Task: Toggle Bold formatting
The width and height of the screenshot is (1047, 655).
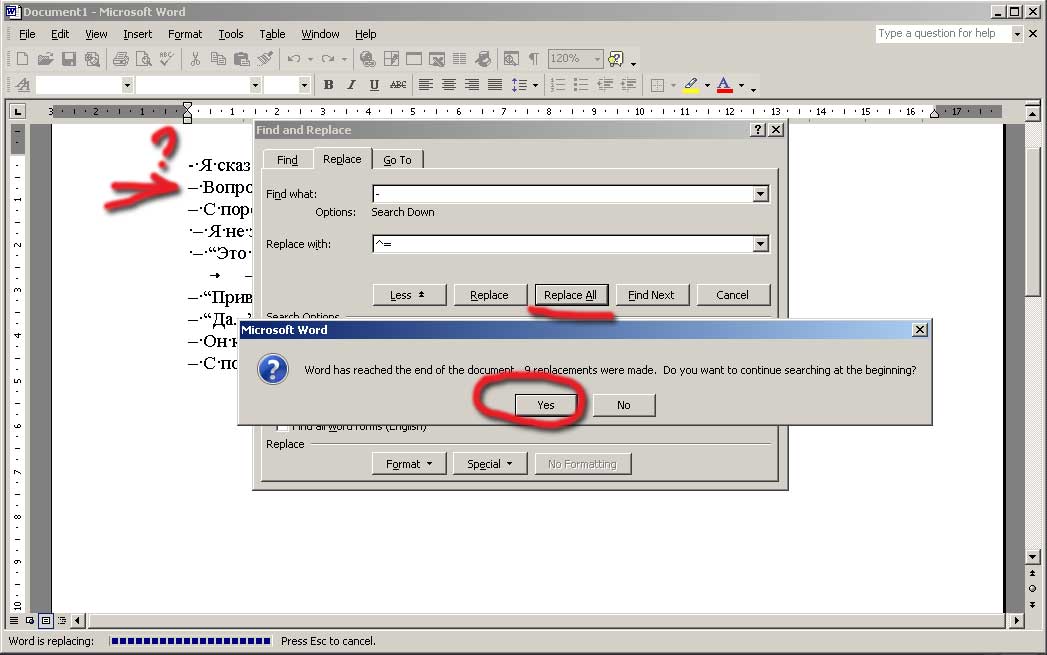Action: (x=329, y=85)
